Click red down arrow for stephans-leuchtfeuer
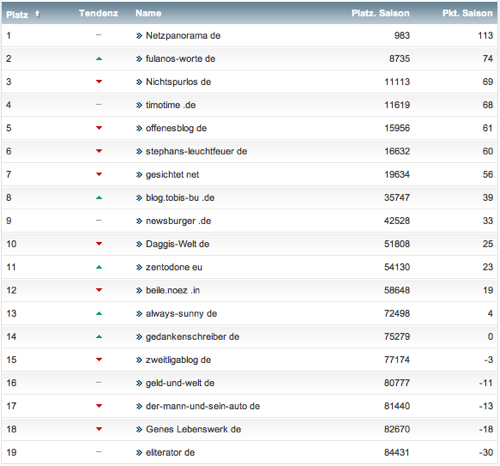The height and width of the screenshot is (466, 500). click(99, 151)
